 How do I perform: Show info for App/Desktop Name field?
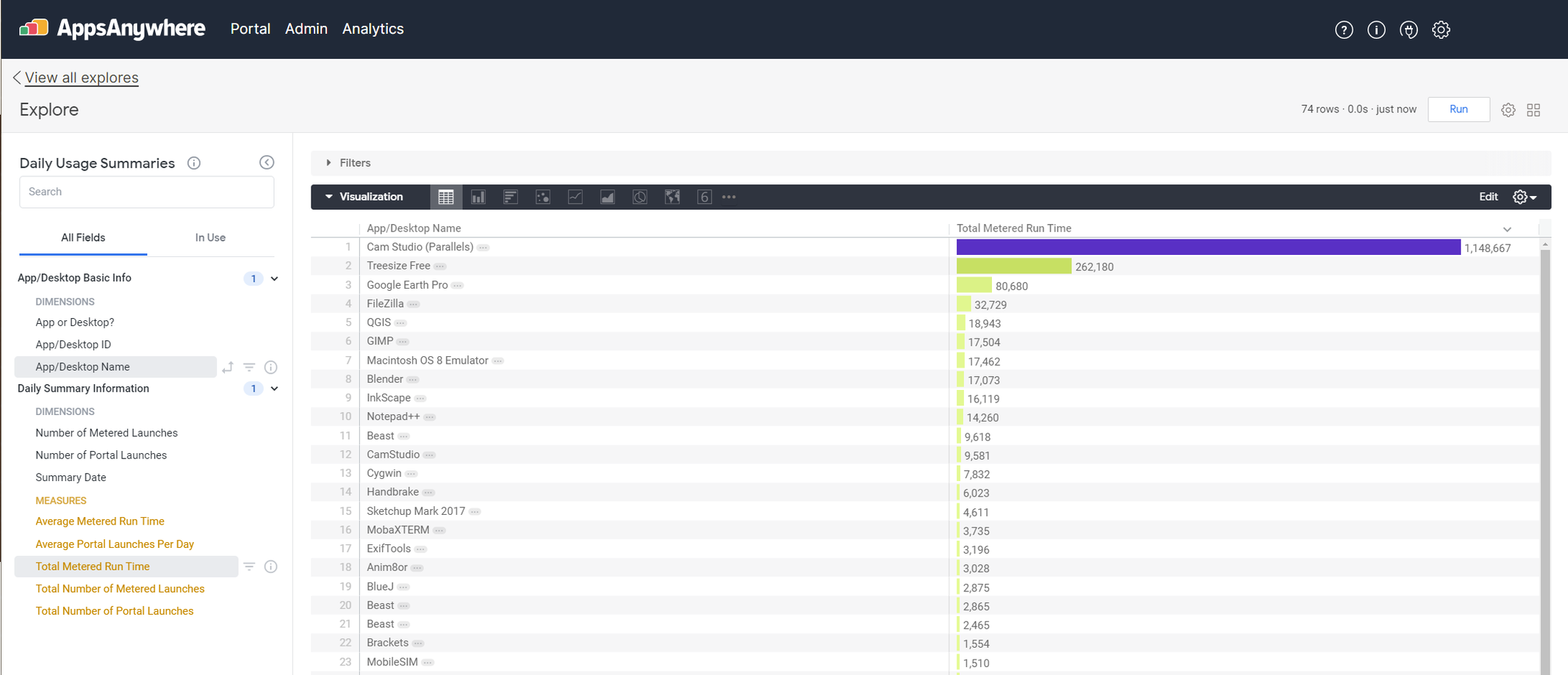270,367
